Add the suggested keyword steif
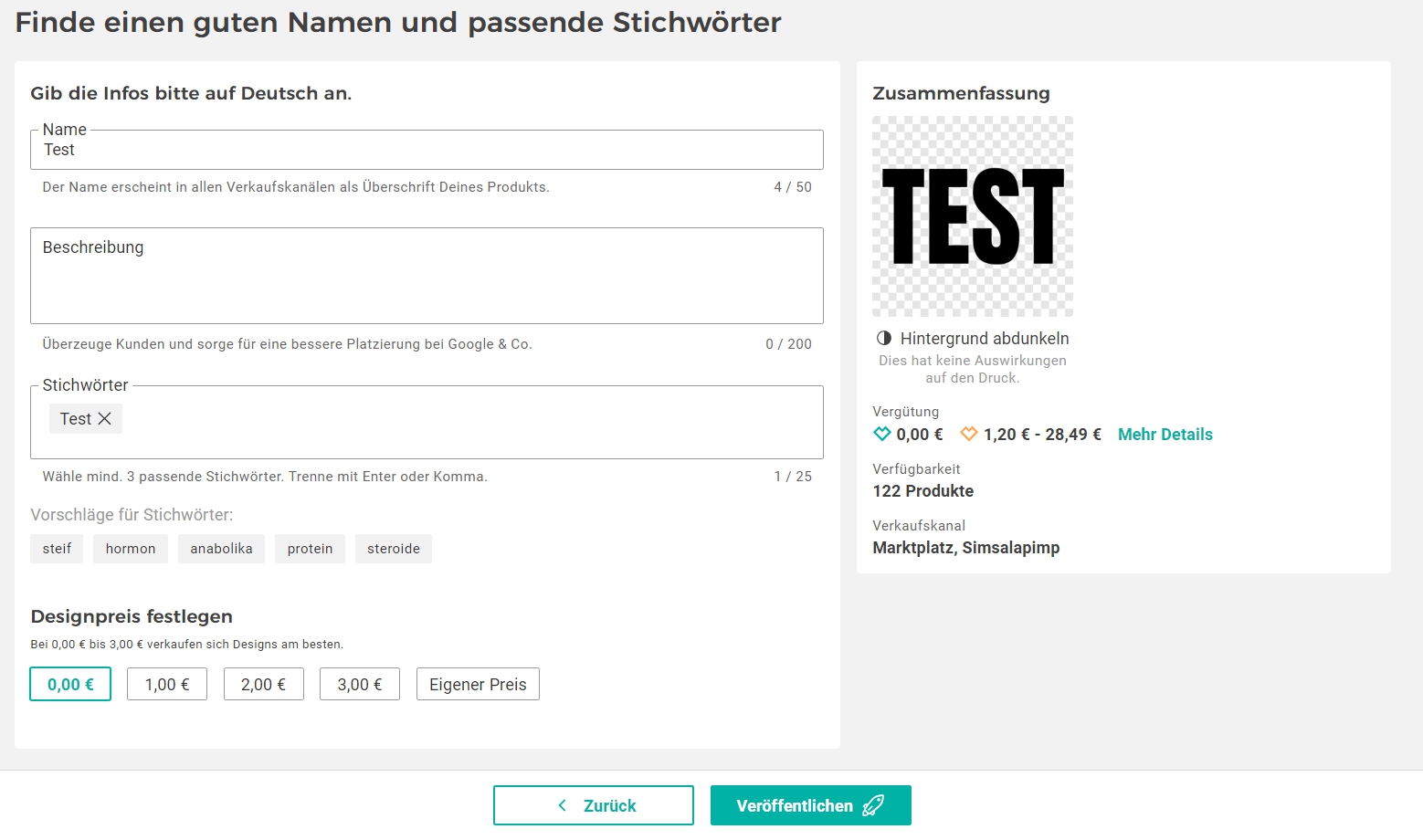 coord(57,549)
